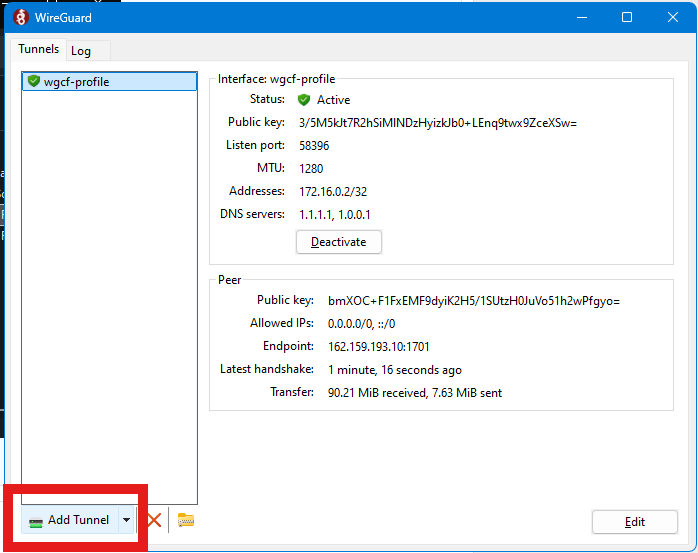This screenshot has height=553, width=698.
Task: Click the Listen port value 58396
Action: pyautogui.click(x=314, y=146)
